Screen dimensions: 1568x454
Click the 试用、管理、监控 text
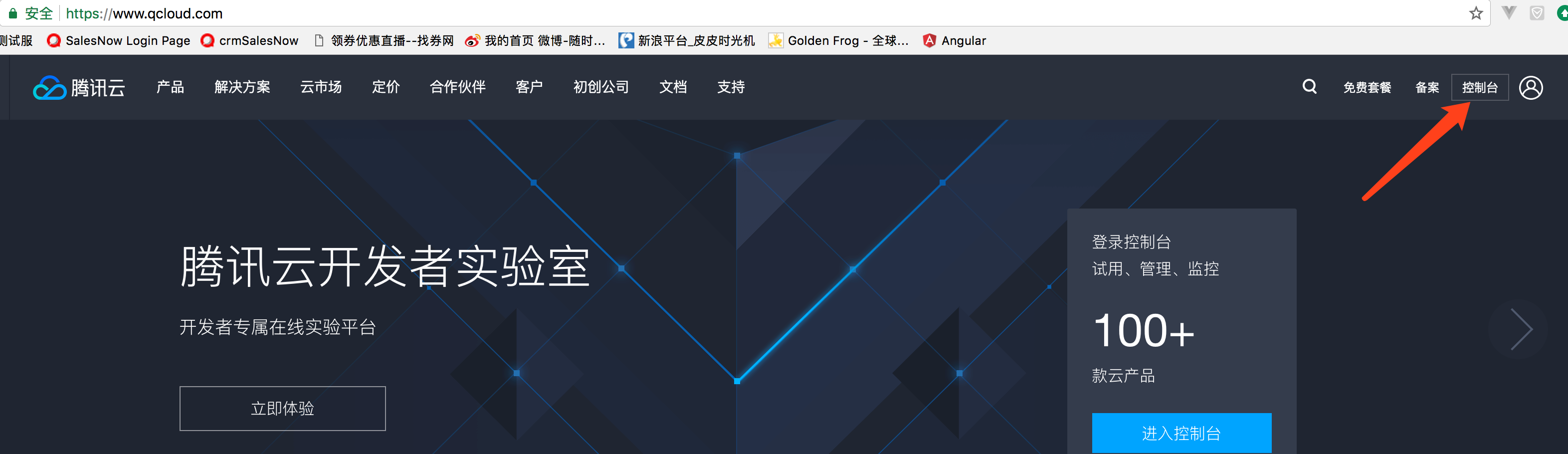coord(1156,268)
